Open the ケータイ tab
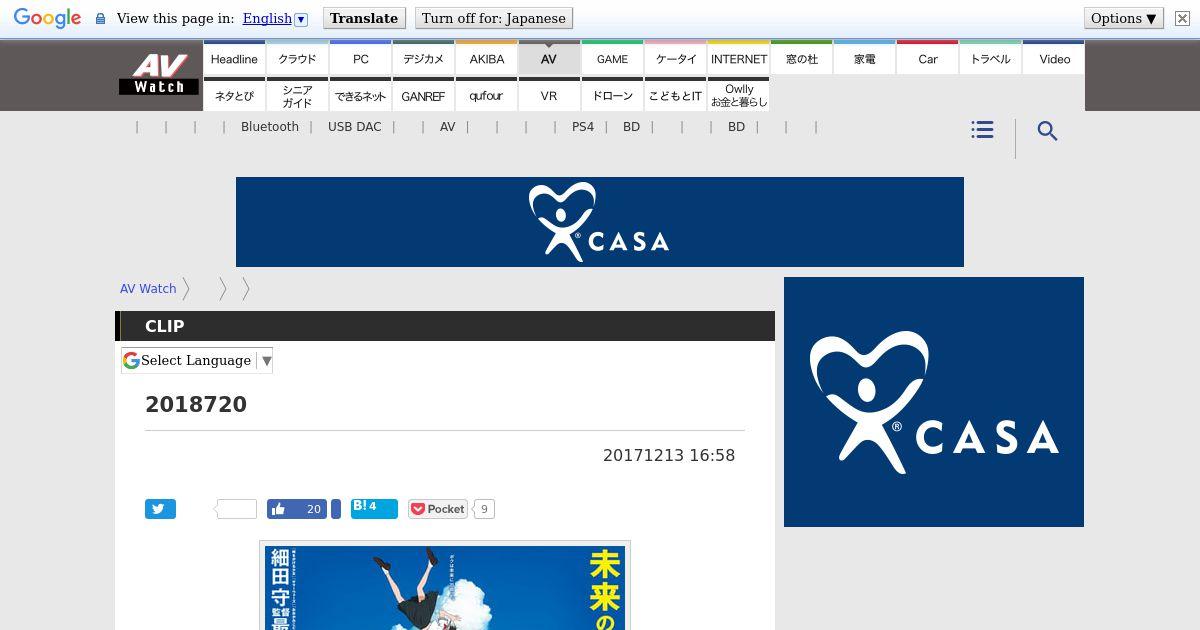 [x=676, y=59]
